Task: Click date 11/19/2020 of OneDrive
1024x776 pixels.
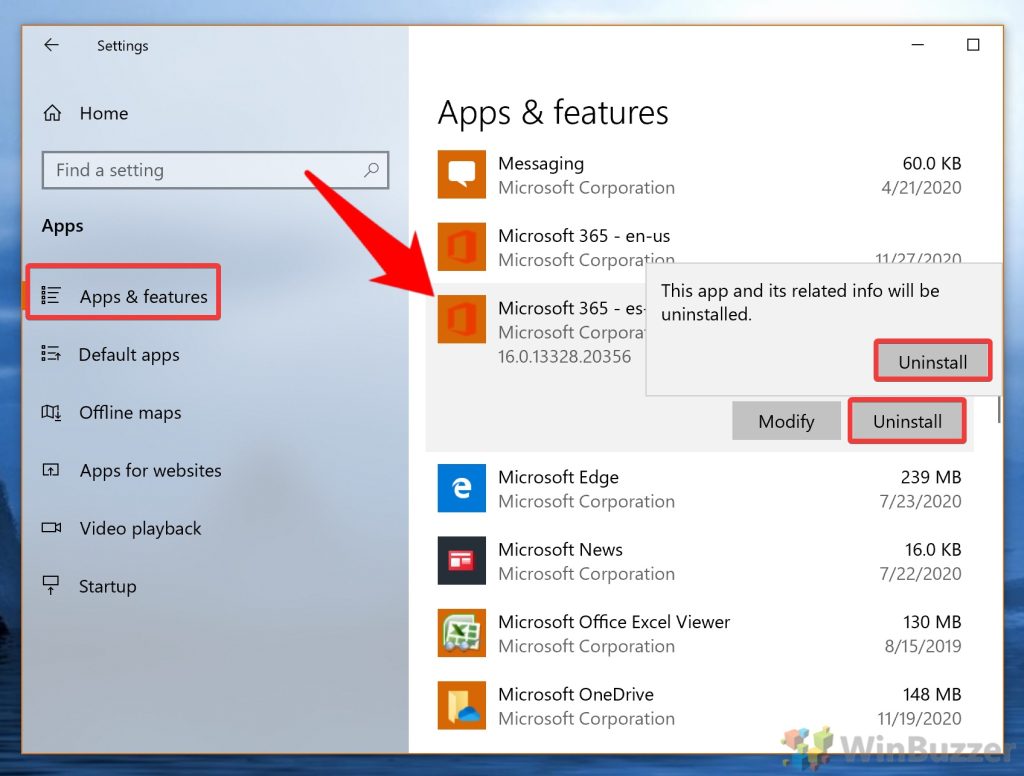Action: [x=919, y=719]
